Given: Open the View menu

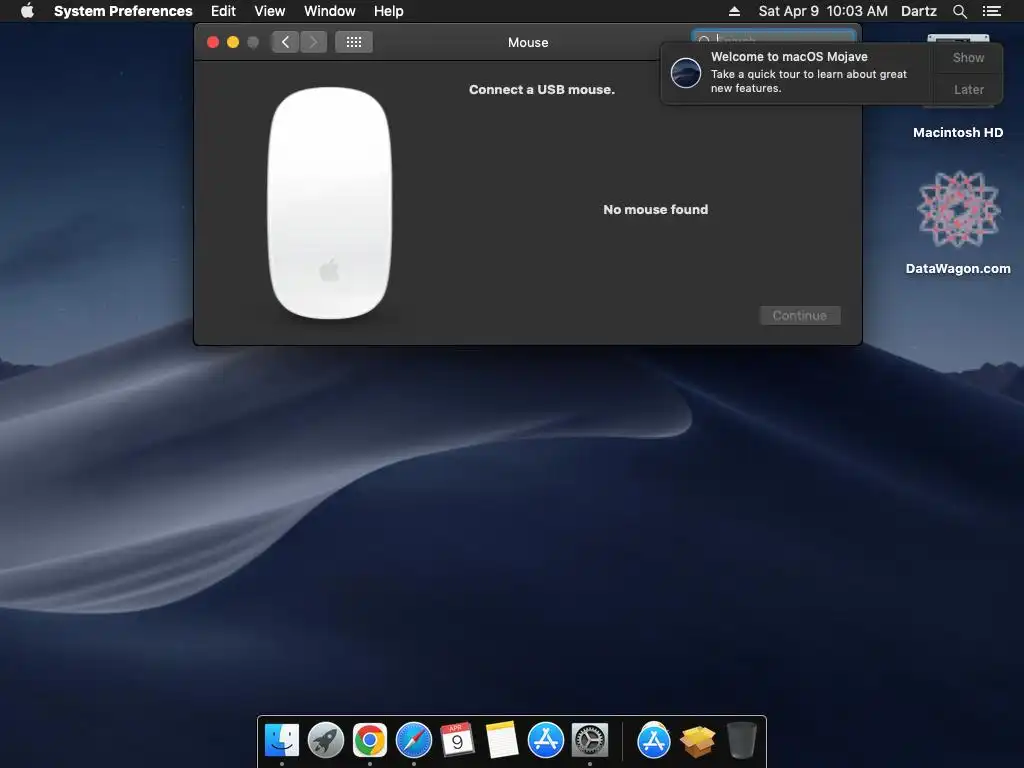Looking at the screenshot, I should pos(270,11).
